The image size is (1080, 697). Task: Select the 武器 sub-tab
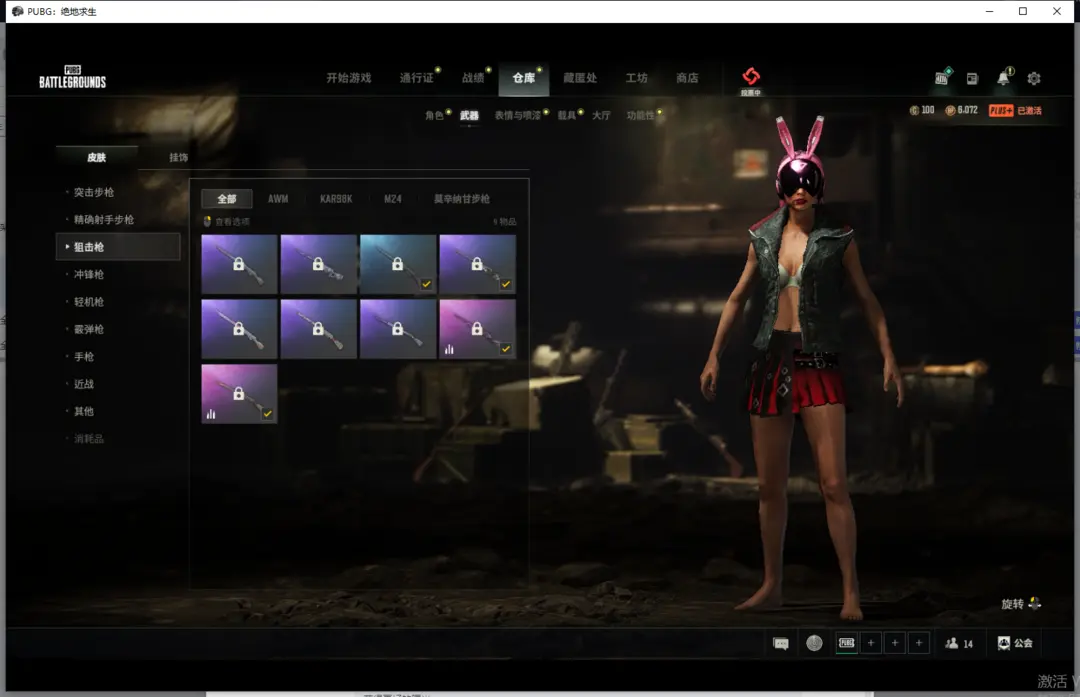tap(469, 115)
